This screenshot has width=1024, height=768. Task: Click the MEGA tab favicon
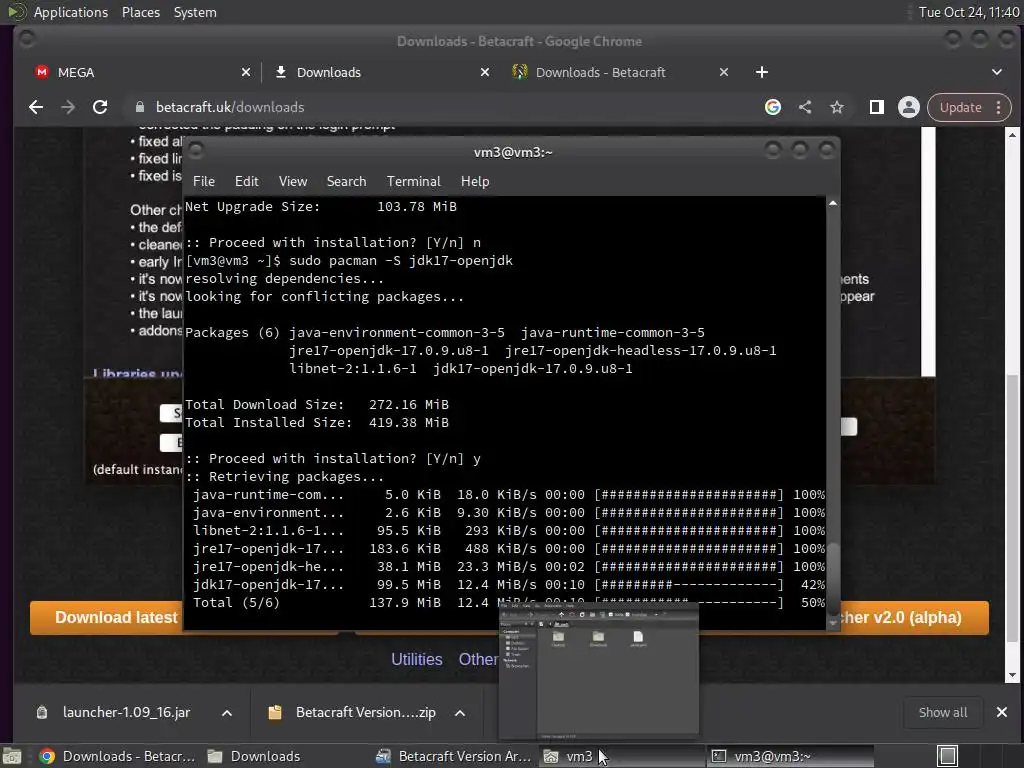[x=42, y=72]
